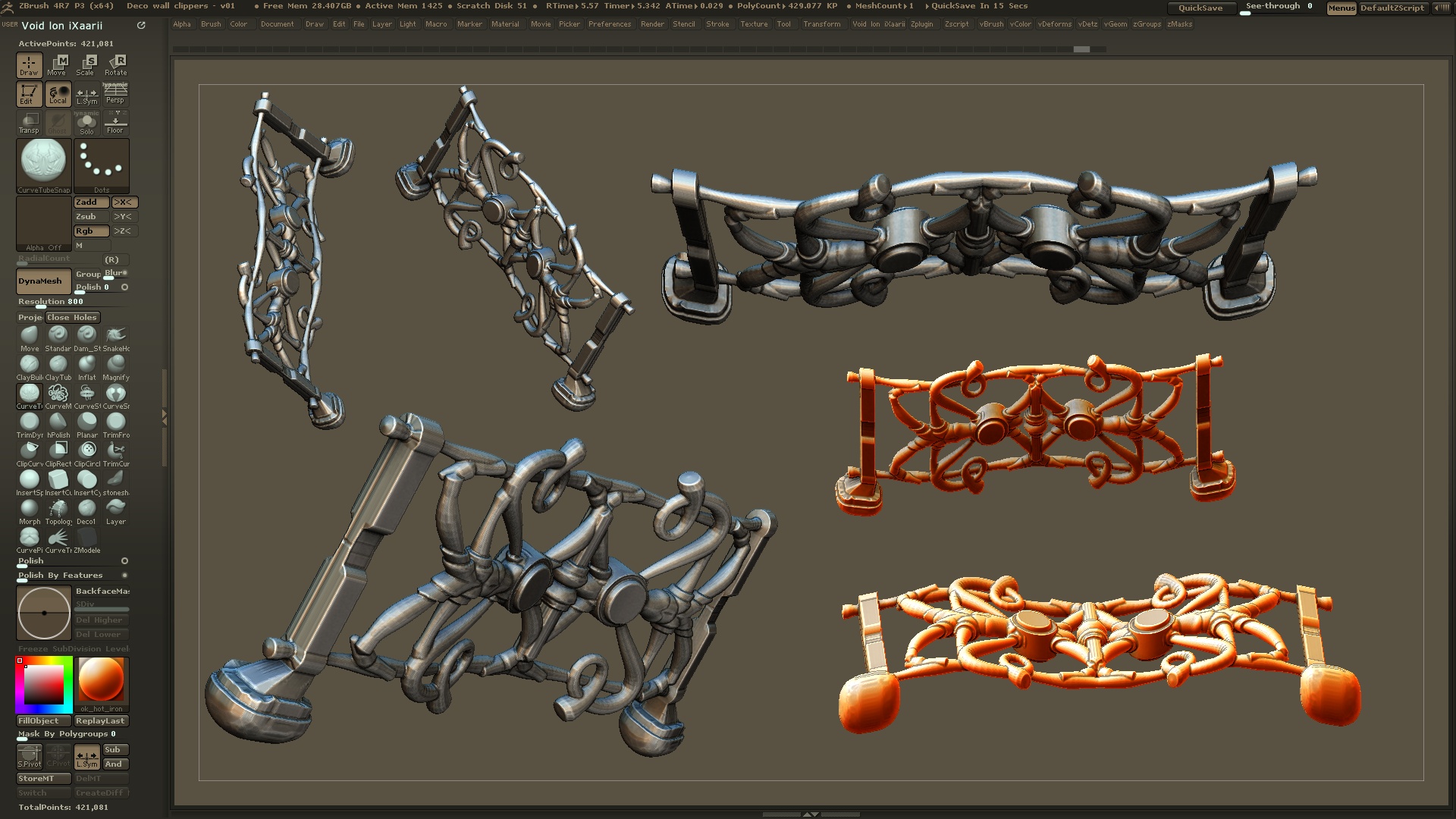
Task: Activate the Scale tool on the left shelf
Action: tap(87, 64)
